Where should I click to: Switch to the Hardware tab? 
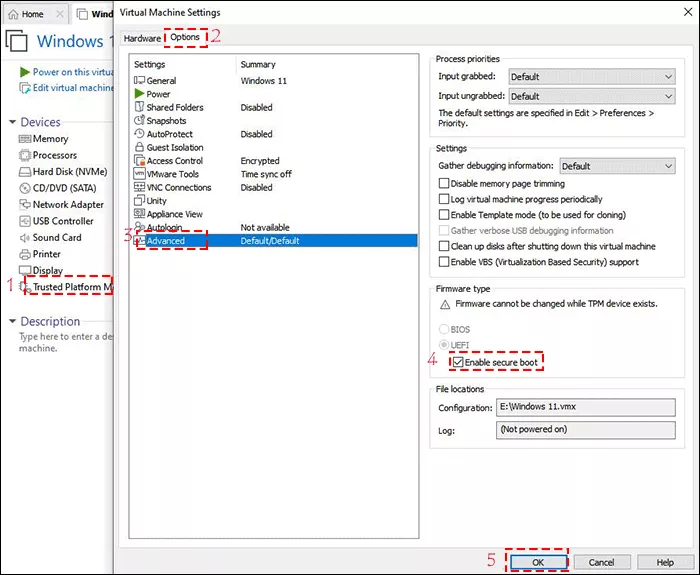(x=141, y=38)
